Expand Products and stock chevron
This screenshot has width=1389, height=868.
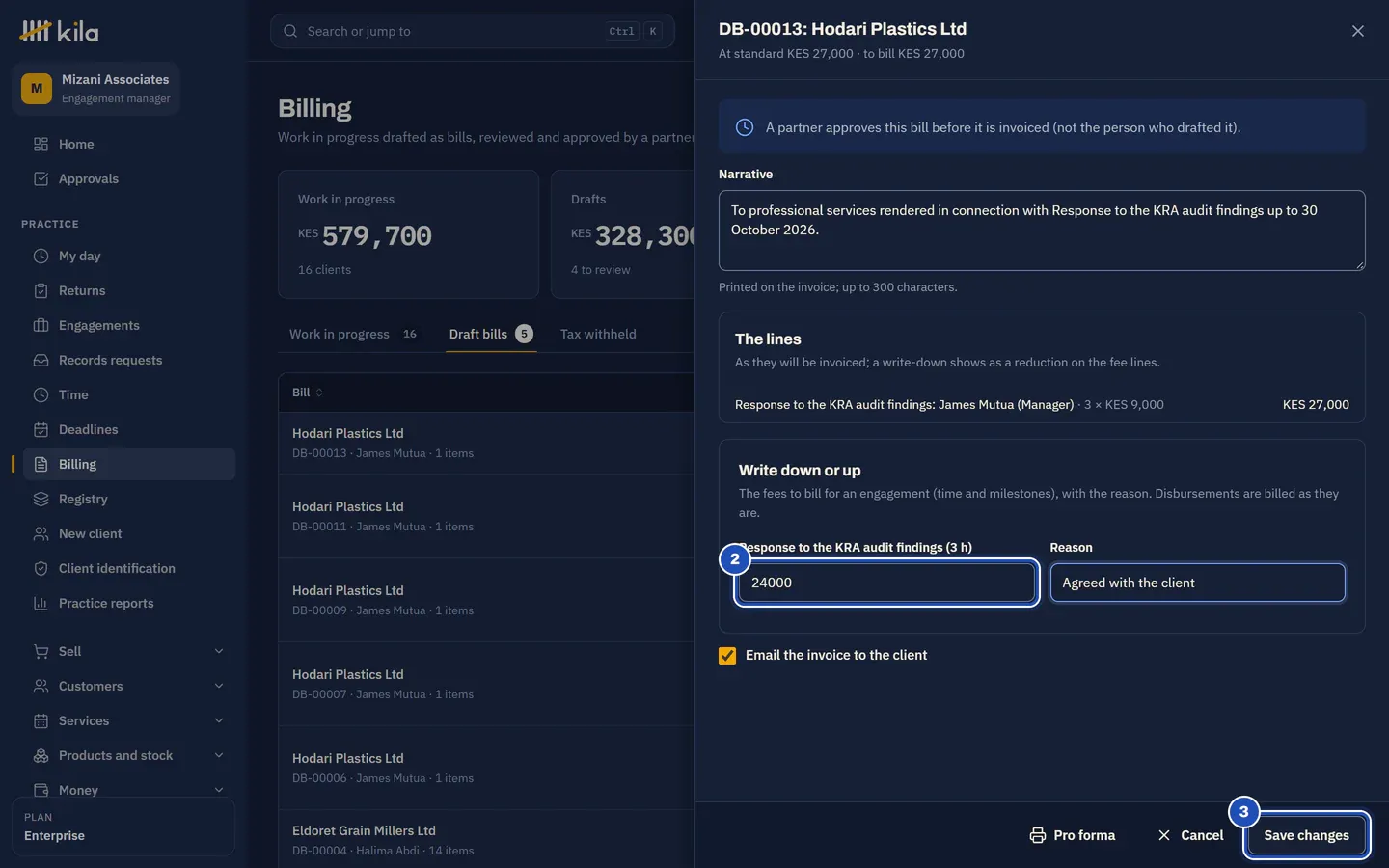[219, 755]
